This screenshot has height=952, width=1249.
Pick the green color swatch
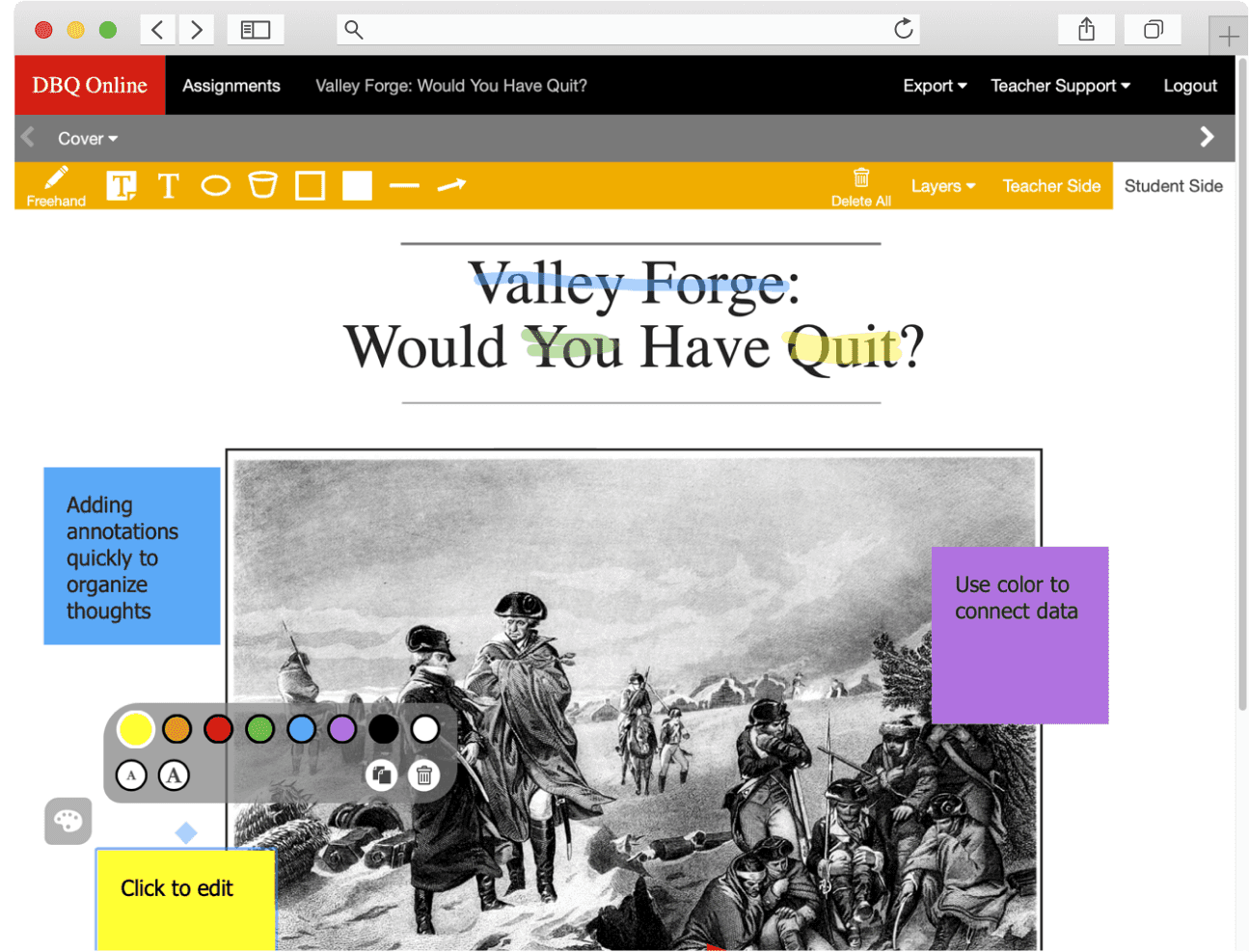259,729
